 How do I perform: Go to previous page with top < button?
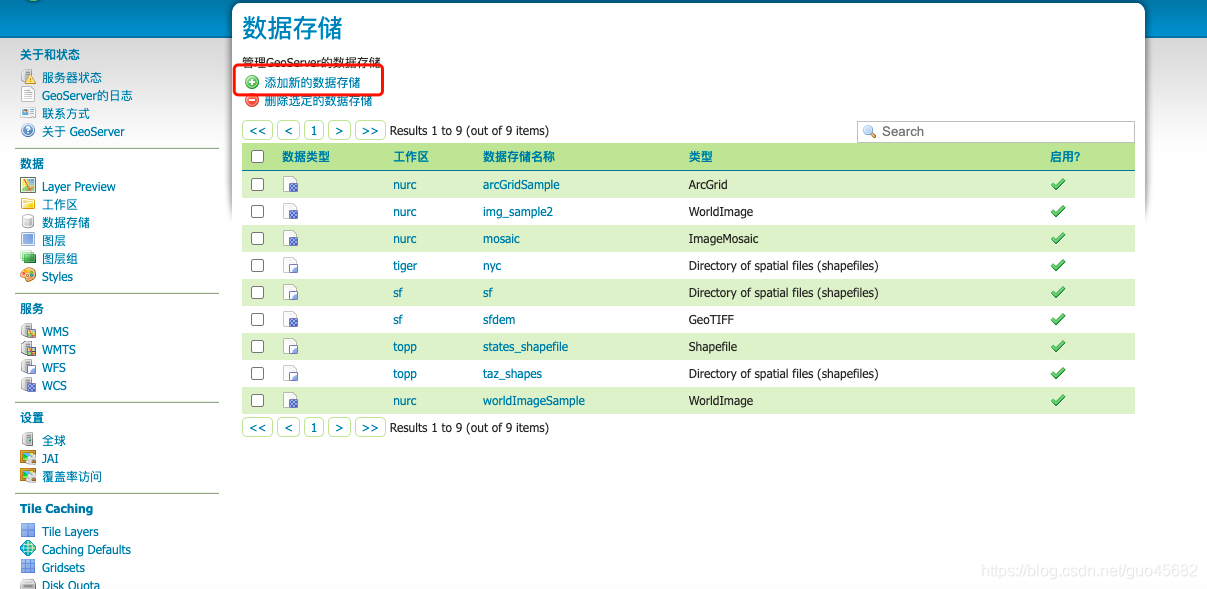tap(288, 131)
